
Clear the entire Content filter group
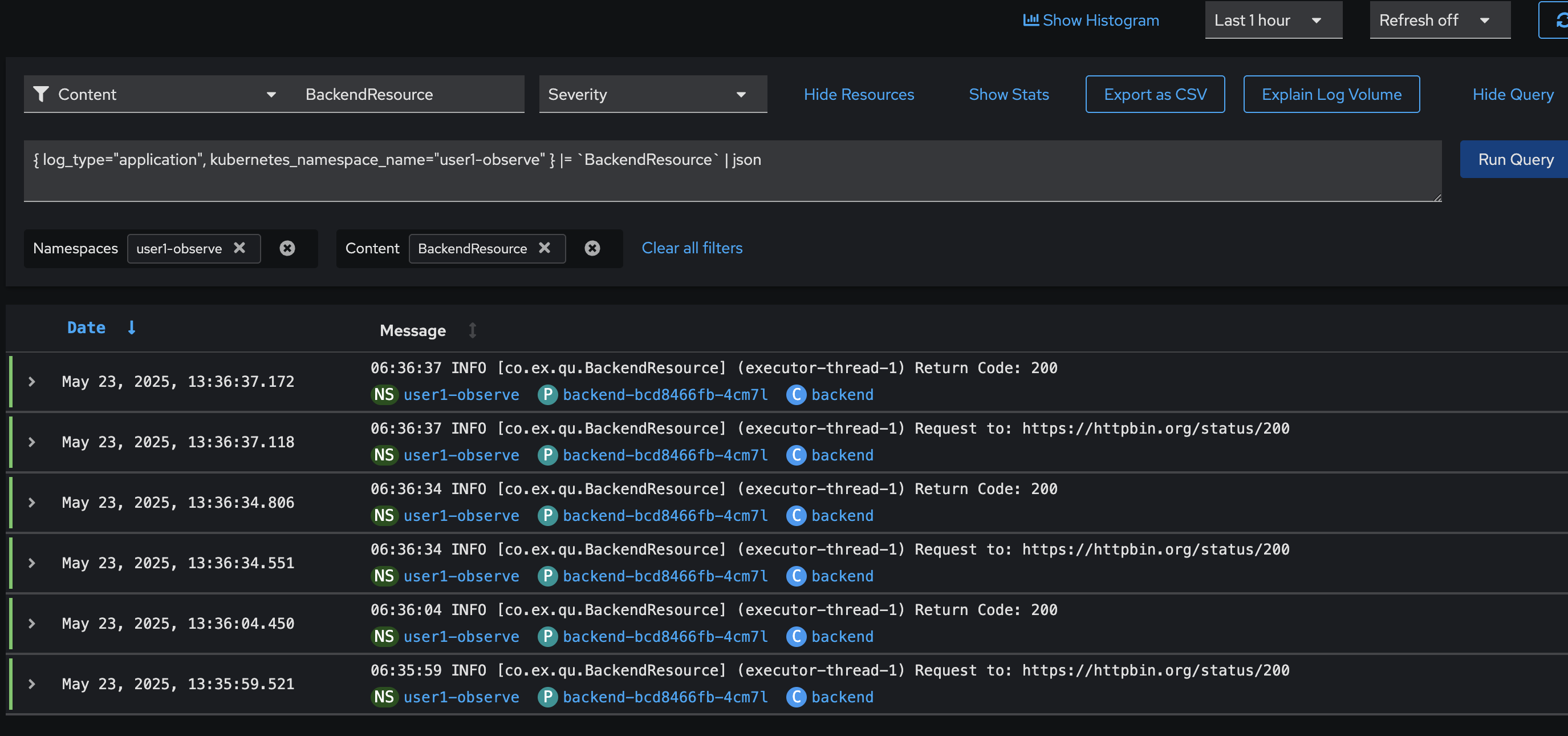pyautogui.click(x=592, y=248)
